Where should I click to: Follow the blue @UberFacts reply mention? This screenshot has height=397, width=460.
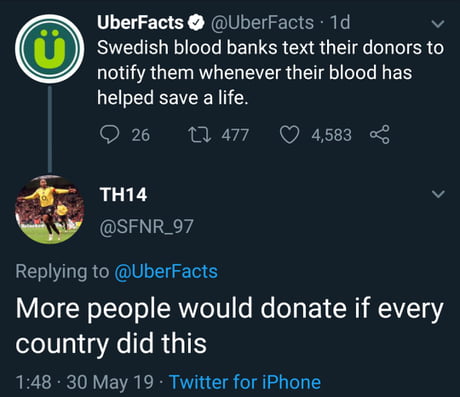(166, 271)
